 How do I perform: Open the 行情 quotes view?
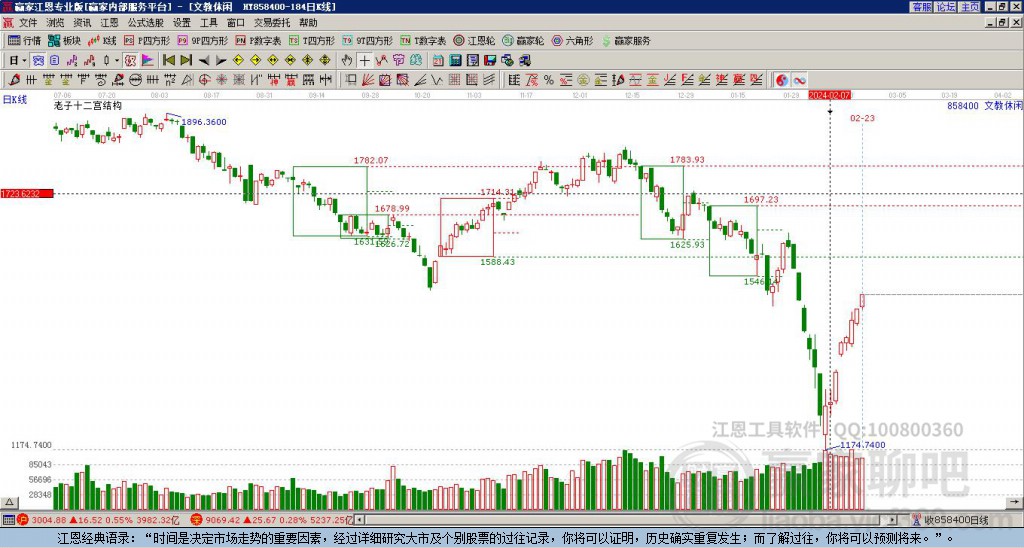(25, 40)
